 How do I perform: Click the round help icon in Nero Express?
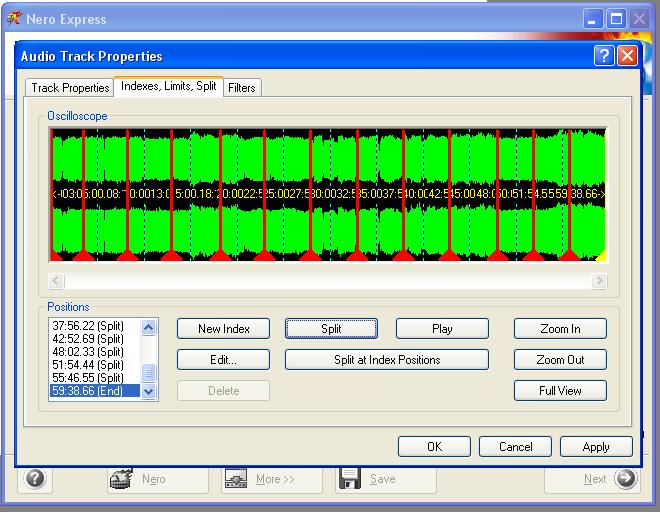pos(35,478)
